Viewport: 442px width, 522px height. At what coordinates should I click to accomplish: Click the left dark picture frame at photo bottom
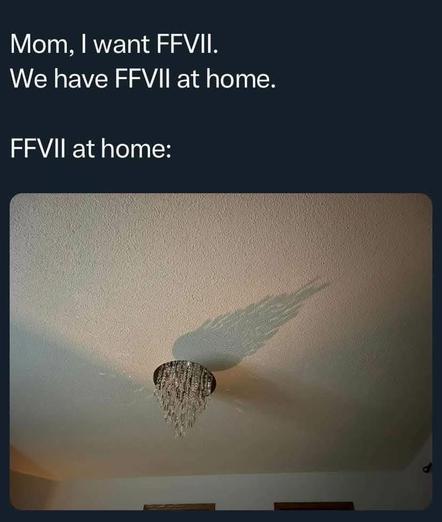tap(179, 507)
